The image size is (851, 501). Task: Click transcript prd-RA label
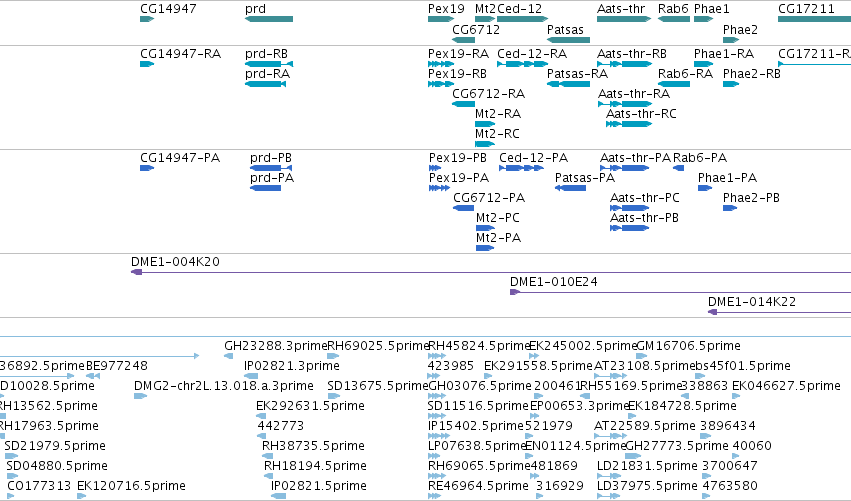[x=267, y=73]
